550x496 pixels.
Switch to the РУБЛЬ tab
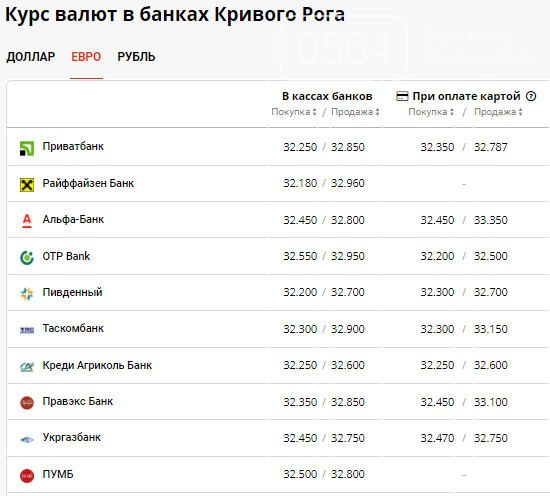pos(136,57)
